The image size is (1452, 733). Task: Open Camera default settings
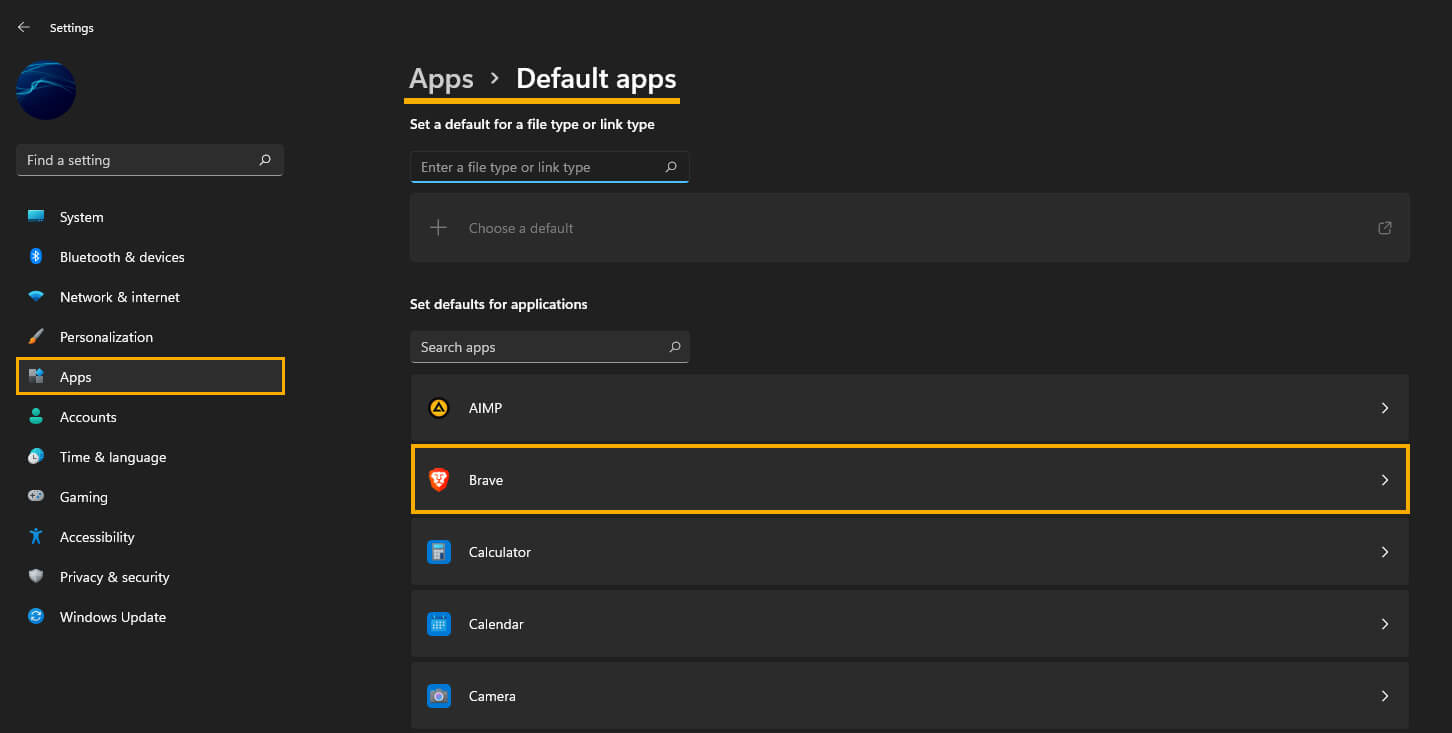point(910,696)
